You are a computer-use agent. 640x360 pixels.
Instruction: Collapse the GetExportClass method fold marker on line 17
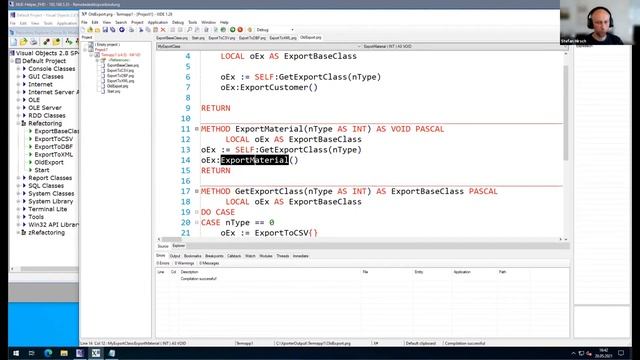coord(197,191)
